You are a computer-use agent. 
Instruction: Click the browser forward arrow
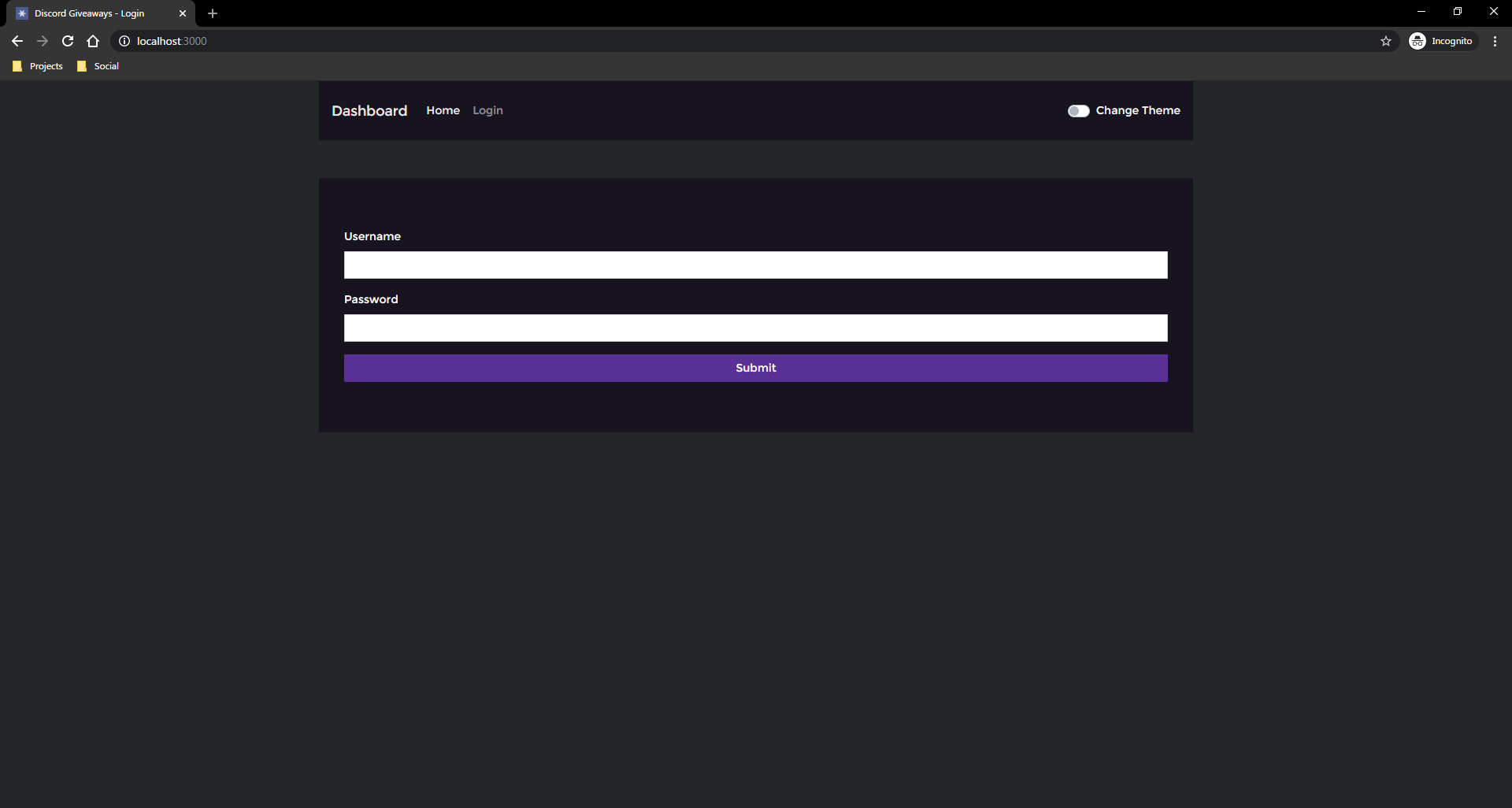pyautogui.click(x=43, y=41)
